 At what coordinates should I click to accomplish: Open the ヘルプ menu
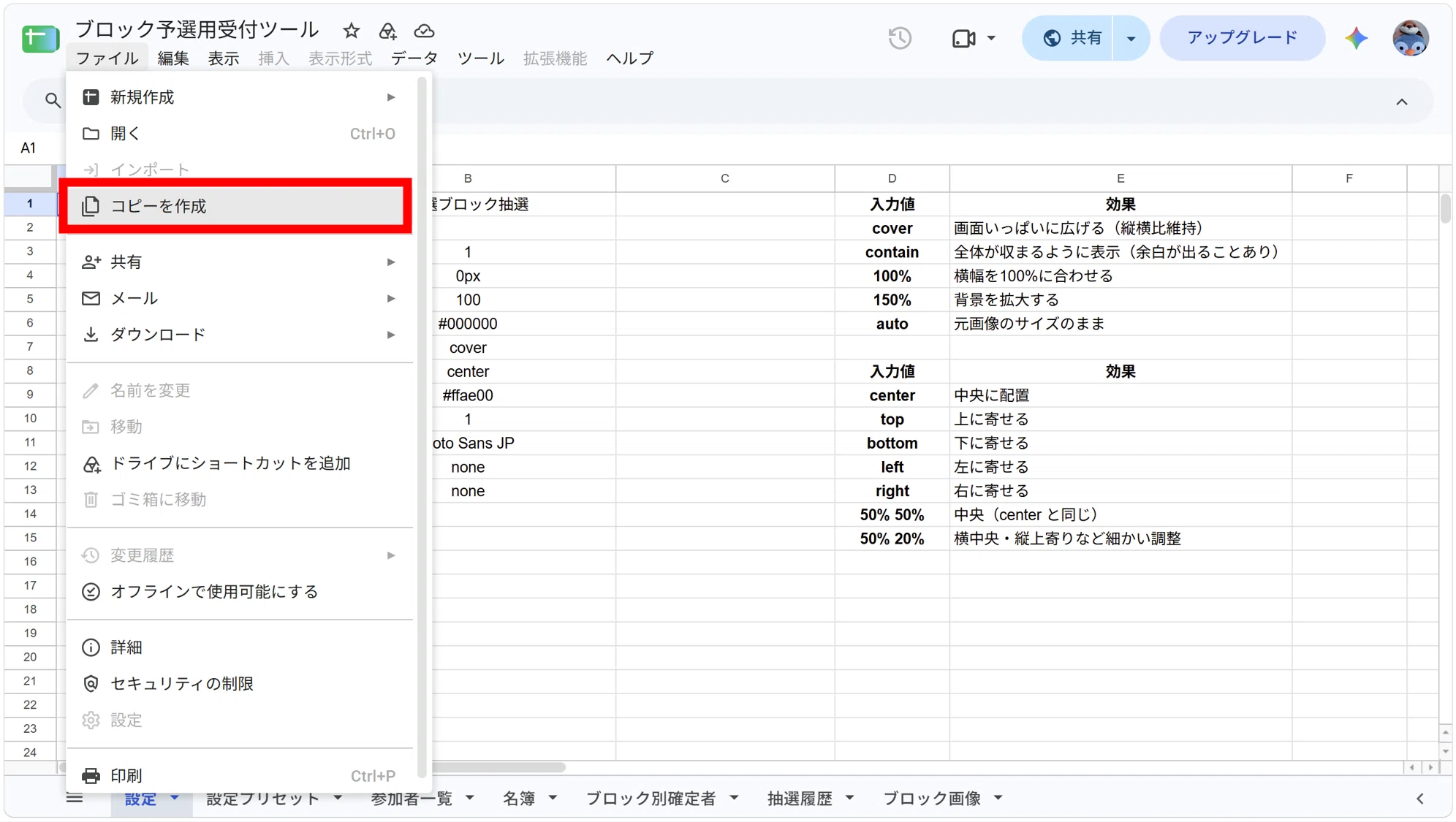[x=629, y=58]
